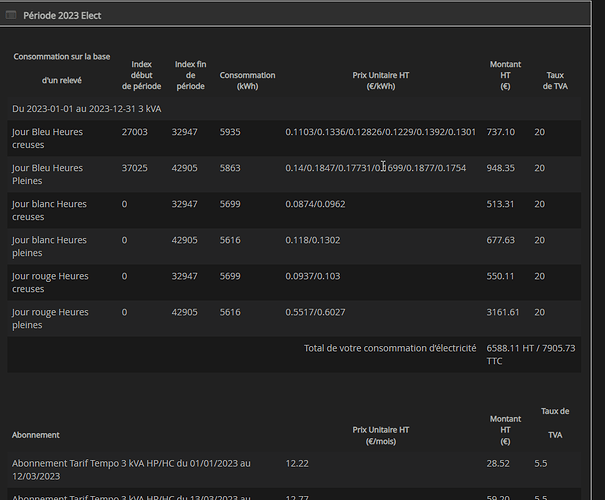Select the Jour Bleu Heures Pleines row label
The width and height of the screenshot is (605, 500).
click(47, 174)
